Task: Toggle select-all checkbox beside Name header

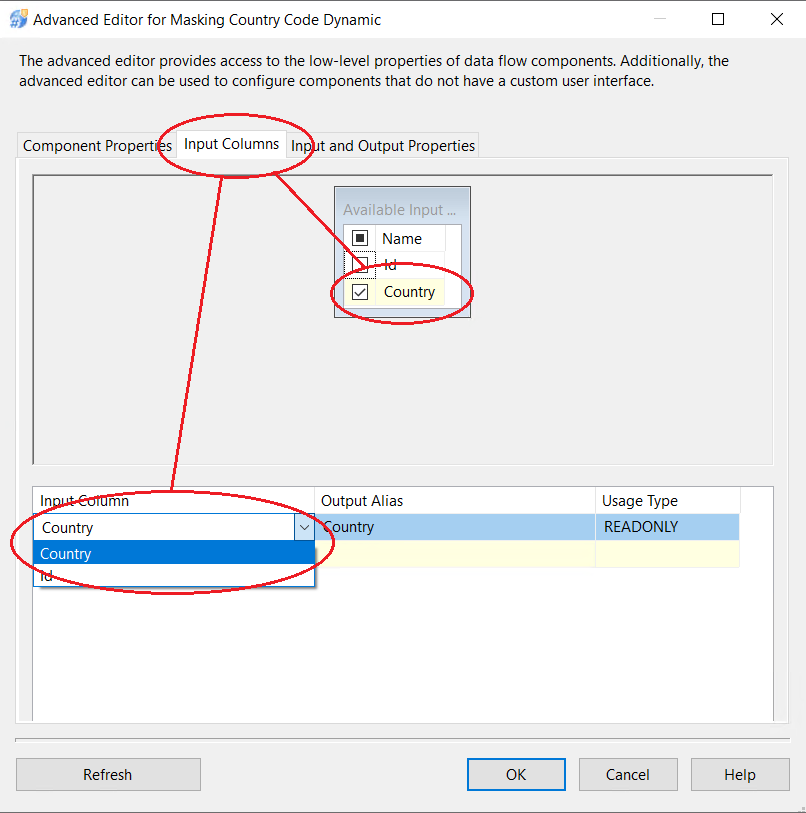Action: pyautogui.click(x=360, y=238)
